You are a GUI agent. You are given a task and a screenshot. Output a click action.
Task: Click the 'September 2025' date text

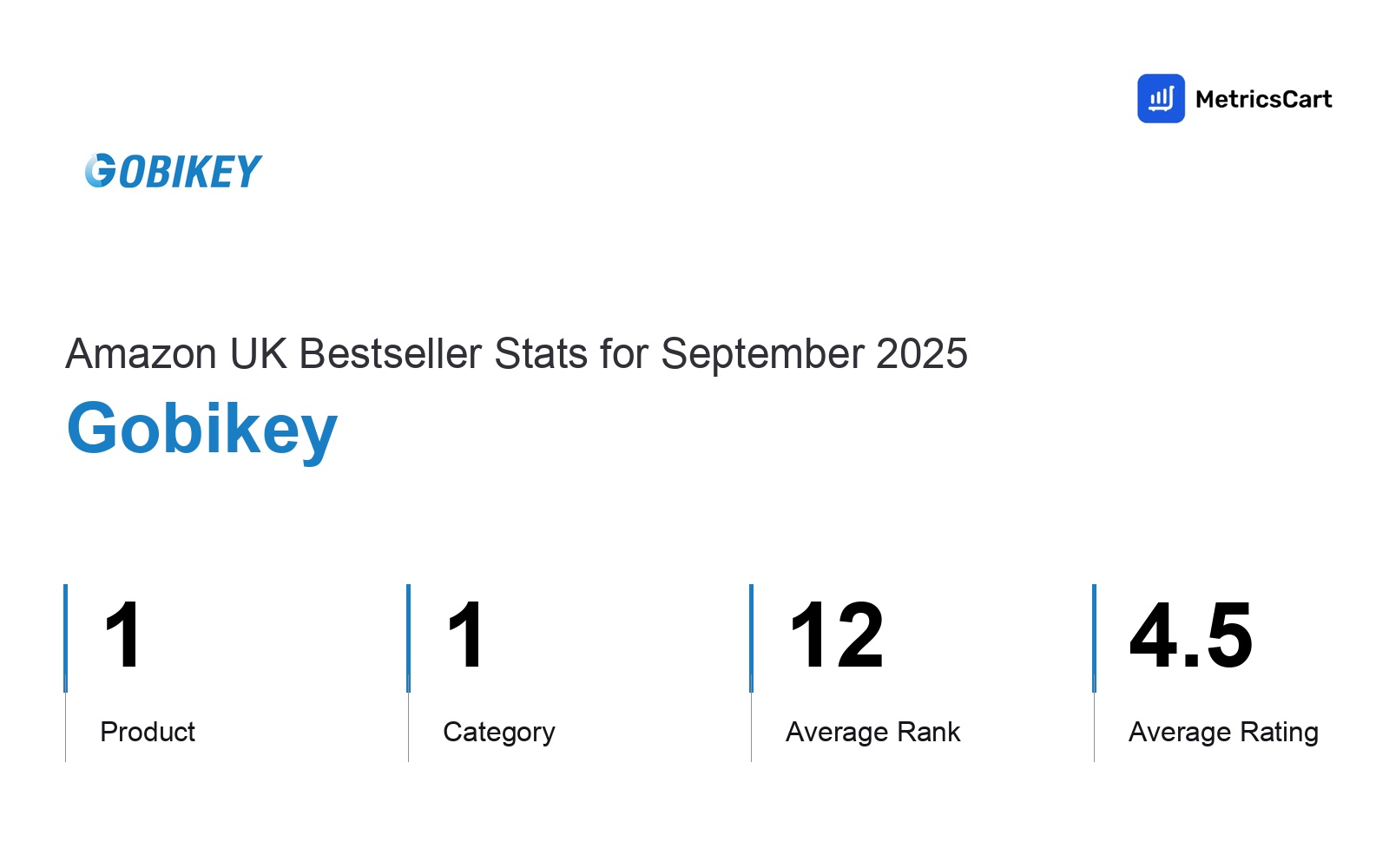[813, 354]
